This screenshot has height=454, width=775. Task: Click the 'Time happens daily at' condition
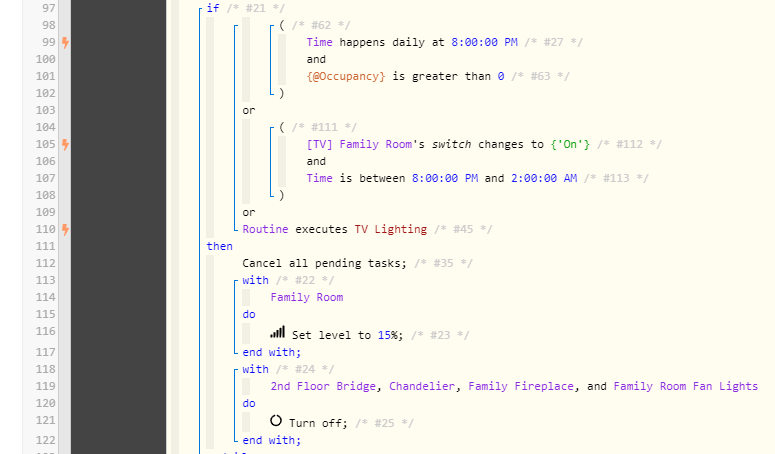tap(375, 42)
